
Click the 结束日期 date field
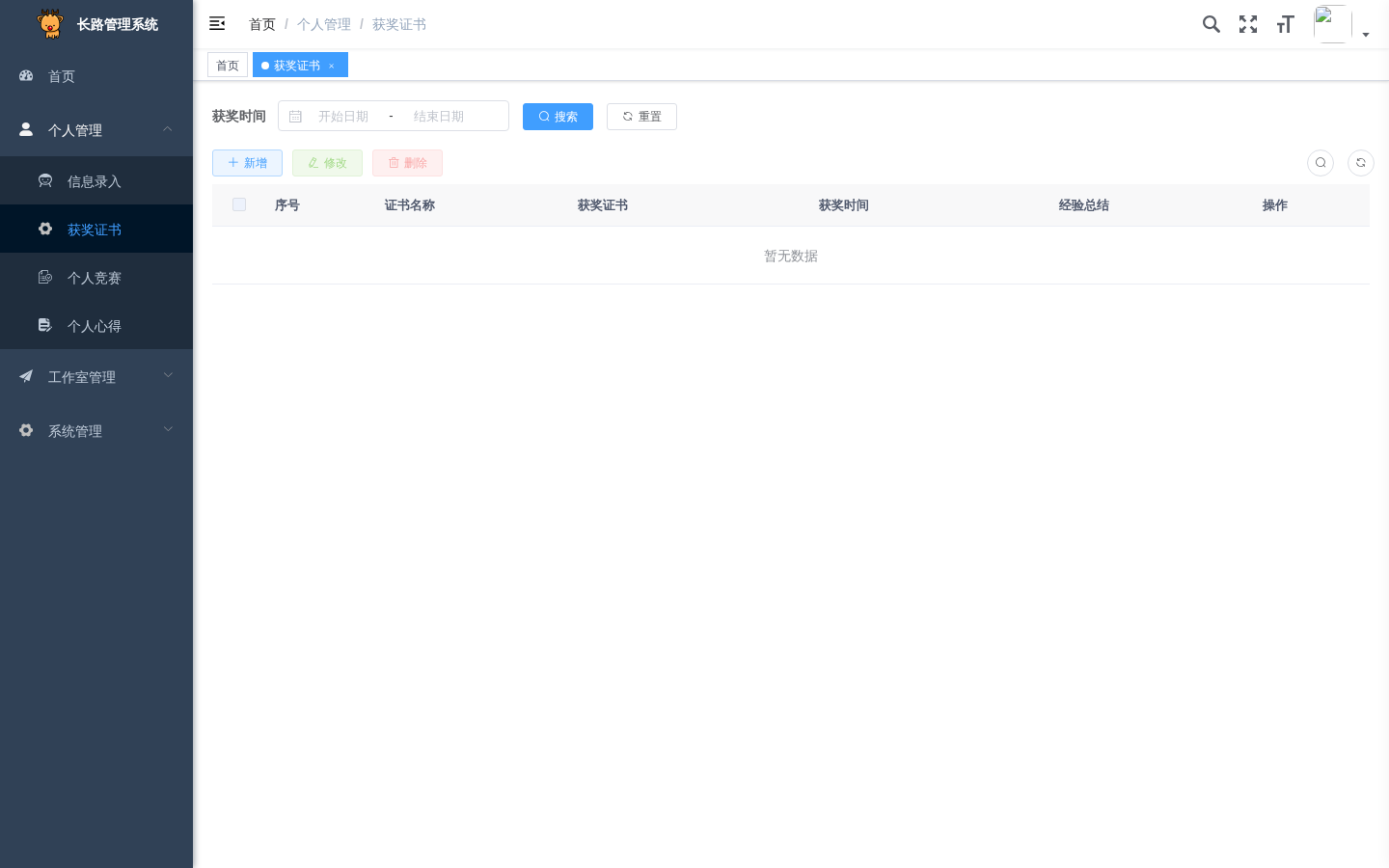point(439,116)
